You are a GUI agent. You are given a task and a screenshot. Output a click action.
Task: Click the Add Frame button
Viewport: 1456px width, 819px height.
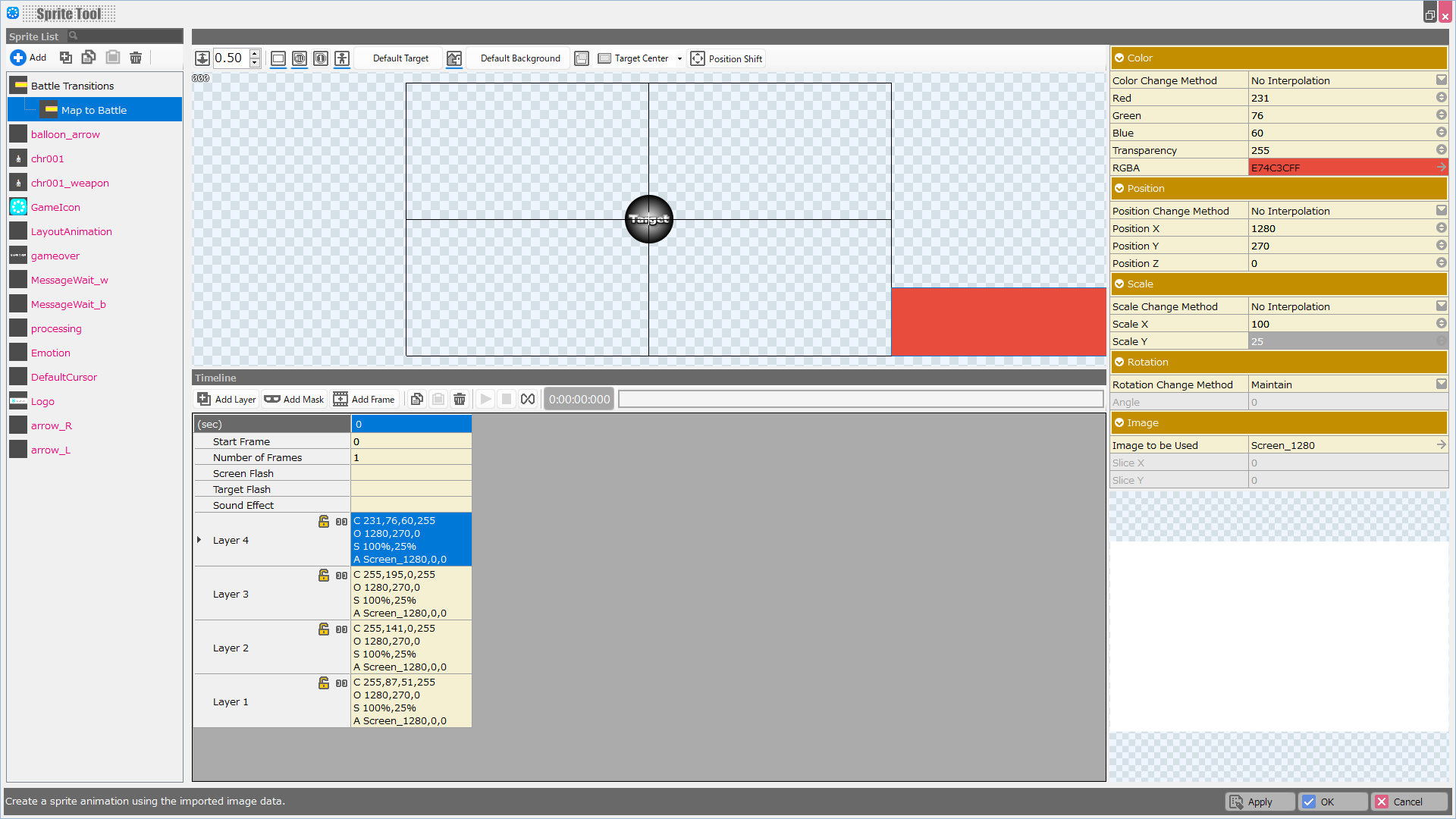pyautogui.click(x=365, y=400)
